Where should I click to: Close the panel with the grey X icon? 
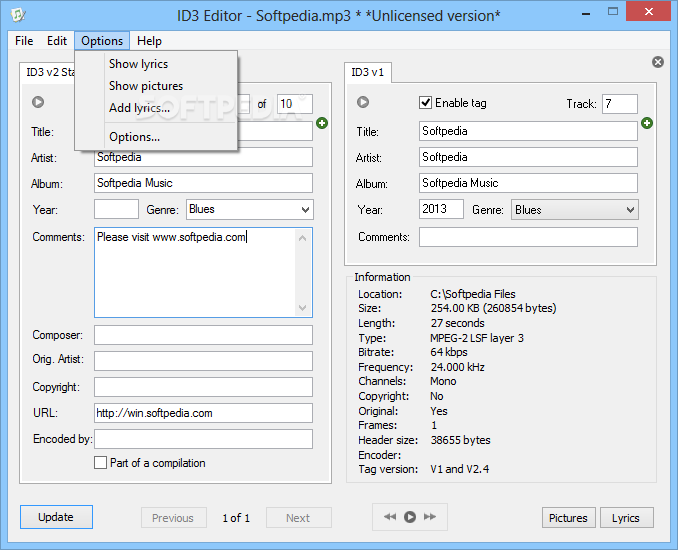(x=658, y=62)
